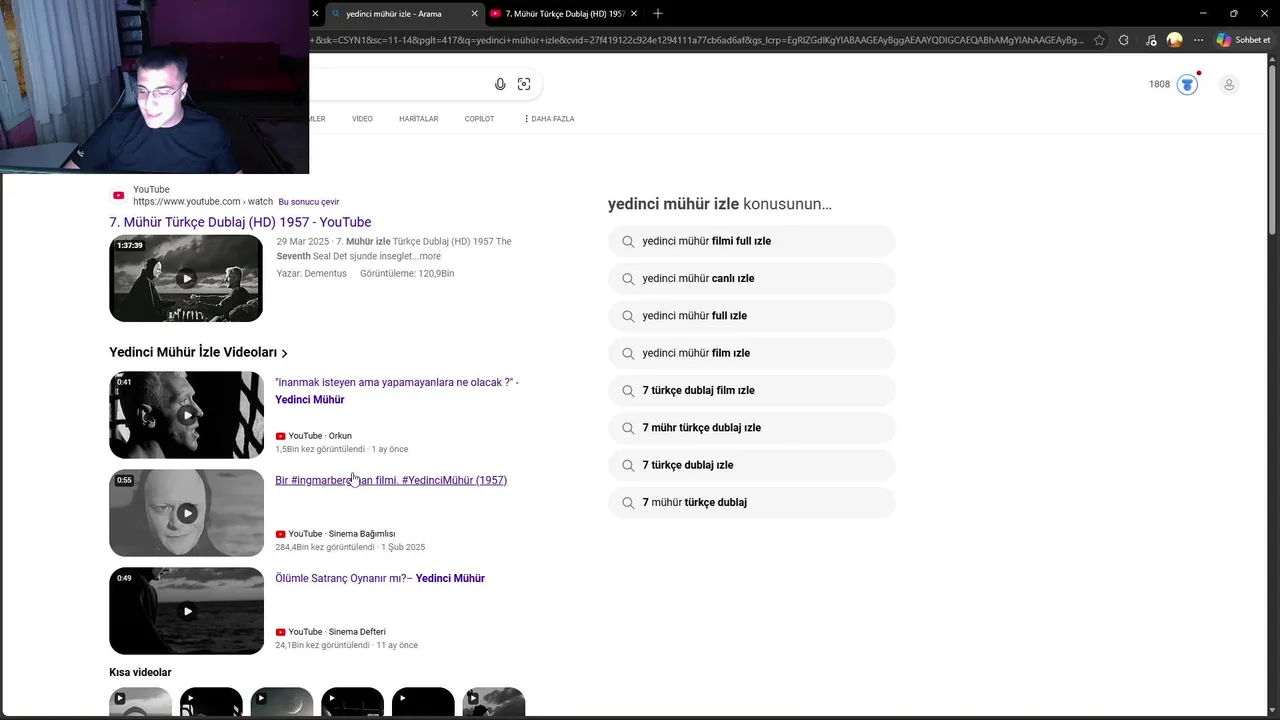Open Microsoft Rewards medal icon
This screenshot has width=1280, height=720.
(1187, 84)
